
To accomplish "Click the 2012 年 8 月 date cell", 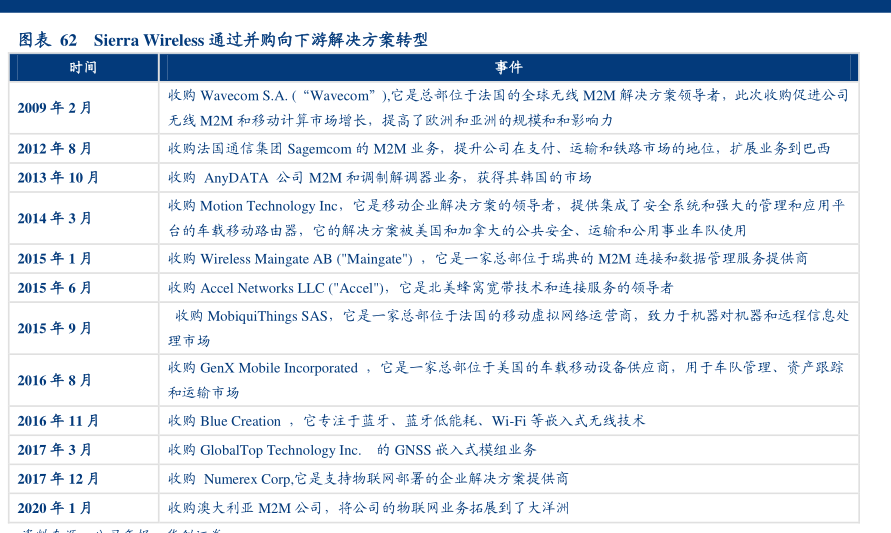I will [x=55, y=148].
